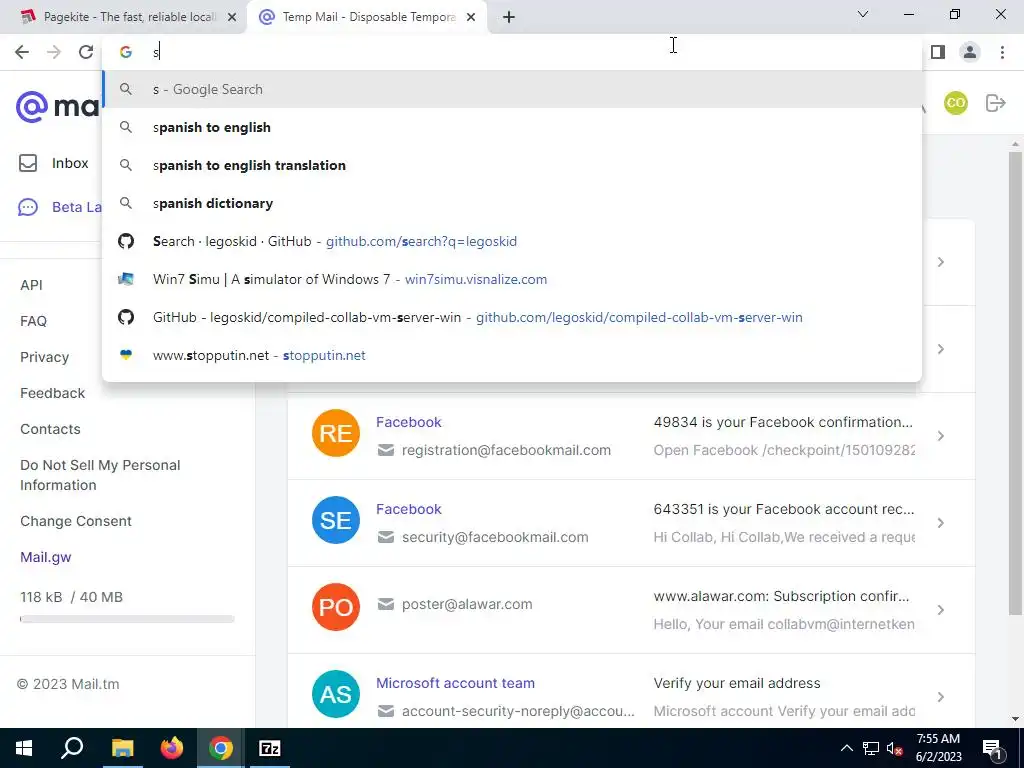
Task: Click the Chrome taskbar icon
Action: click(221, 748)
